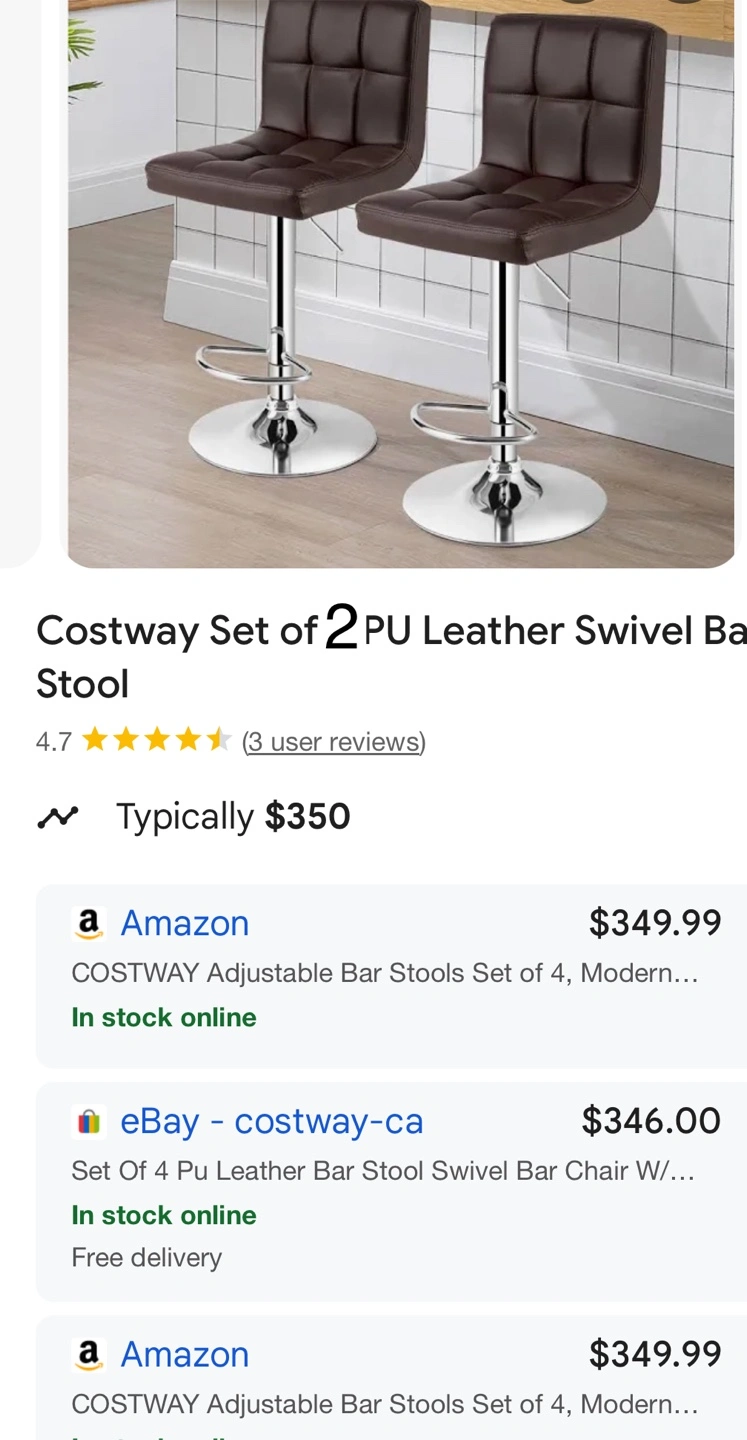This screenshot has width=747, height=1440.
Task: Click the first Amazon logo icon
Action: (x=89, y=924)
